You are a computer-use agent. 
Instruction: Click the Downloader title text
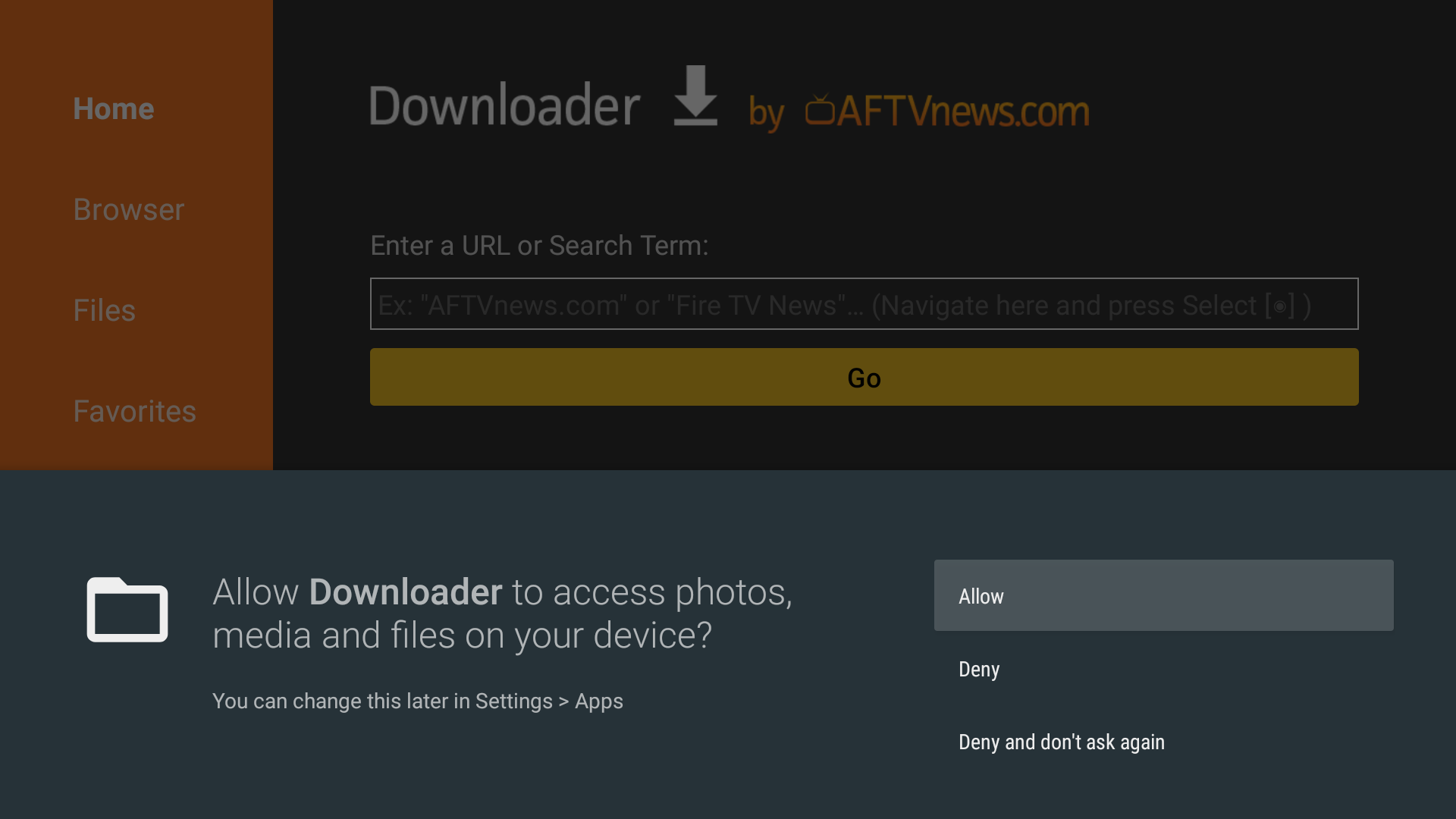click(x=504, y=106)
